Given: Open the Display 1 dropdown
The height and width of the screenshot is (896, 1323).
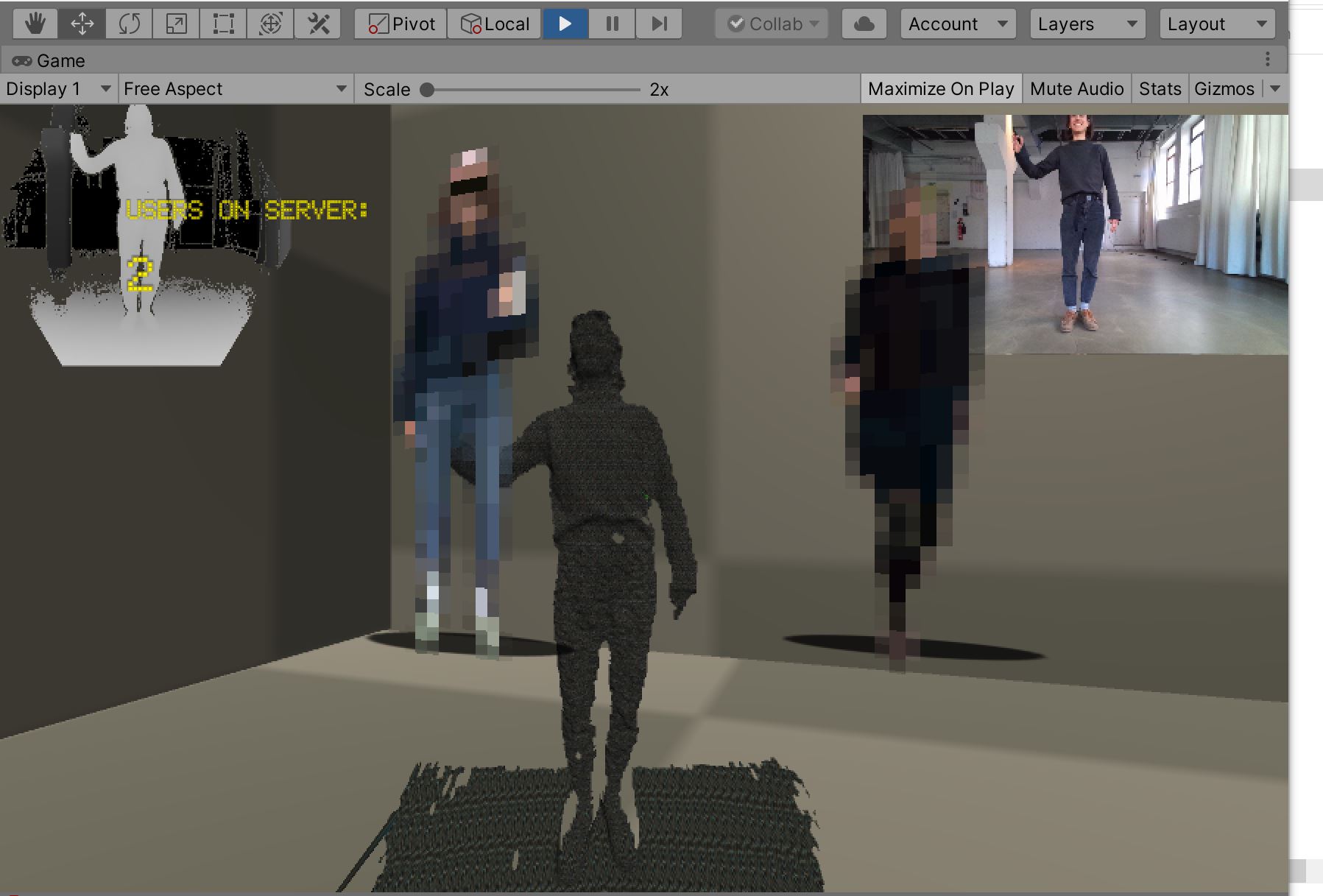Looking at the screenshot, I should pyautogui.click(x=58, y=89).
